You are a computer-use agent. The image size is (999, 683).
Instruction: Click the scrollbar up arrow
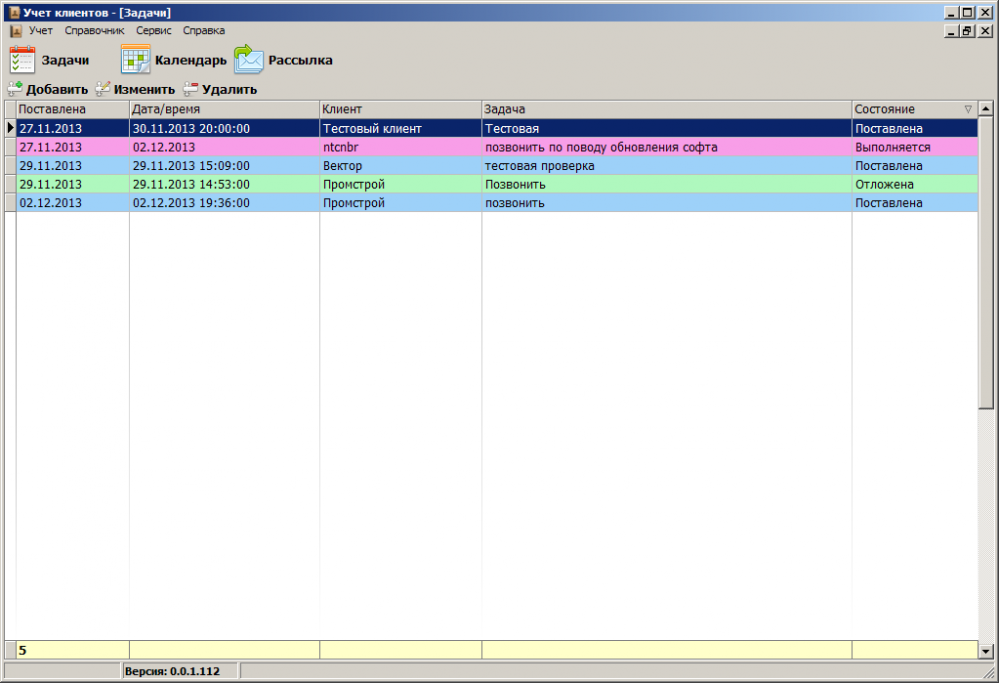click(x=986, y=108)
